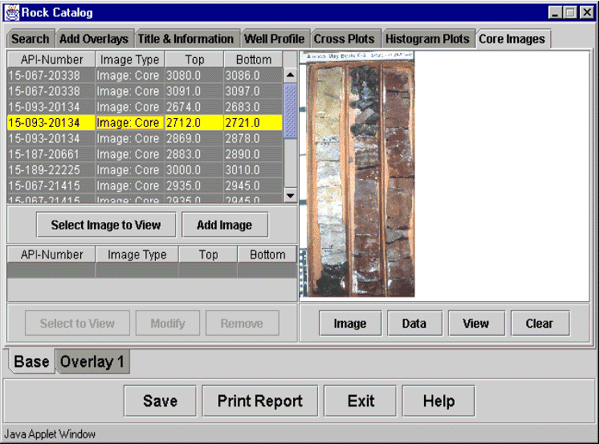Open the Add Overlays tab
This screenshot has height=444, width=600.
coord(94,39)
